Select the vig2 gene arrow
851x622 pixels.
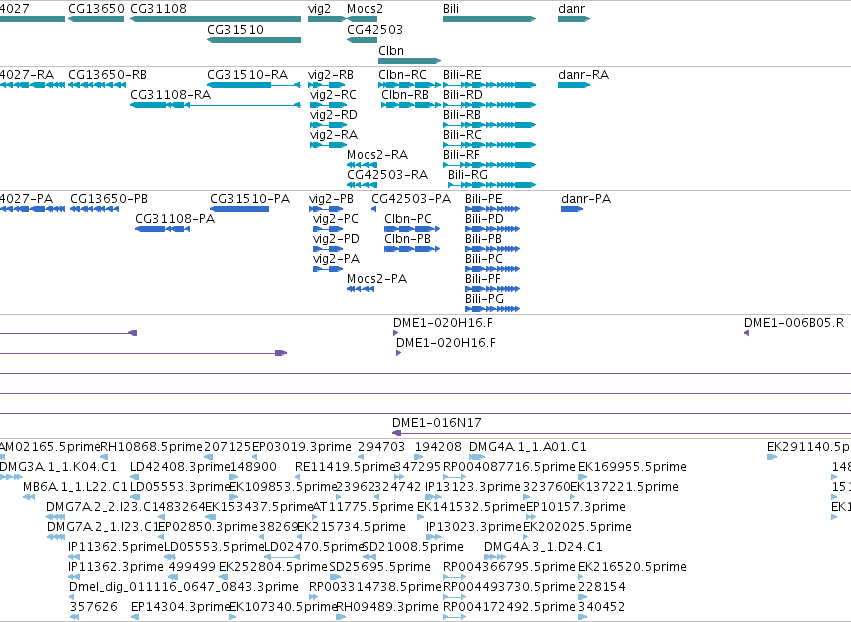(x=327, y=19)
